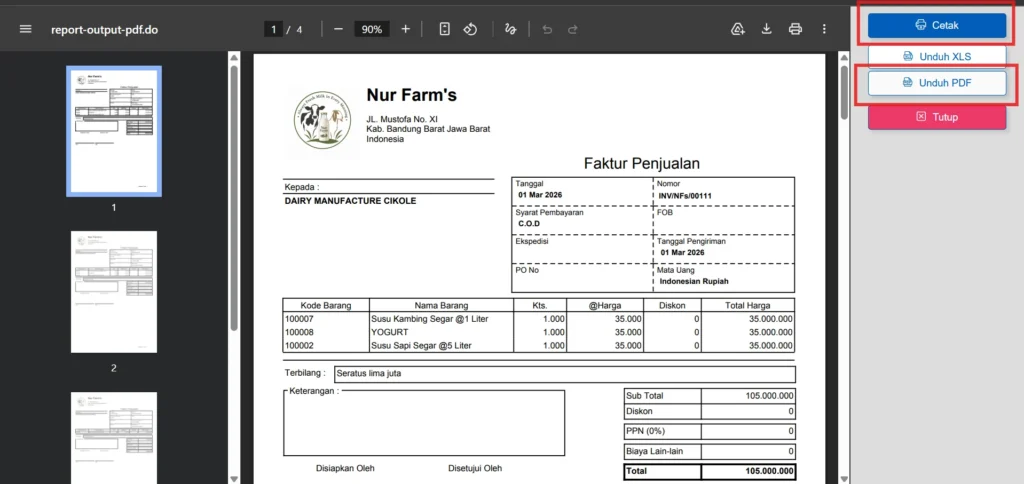The image size is (1024, 484).
Task: Click the bold Total amount 105.000.000
Action: (769, 471)
